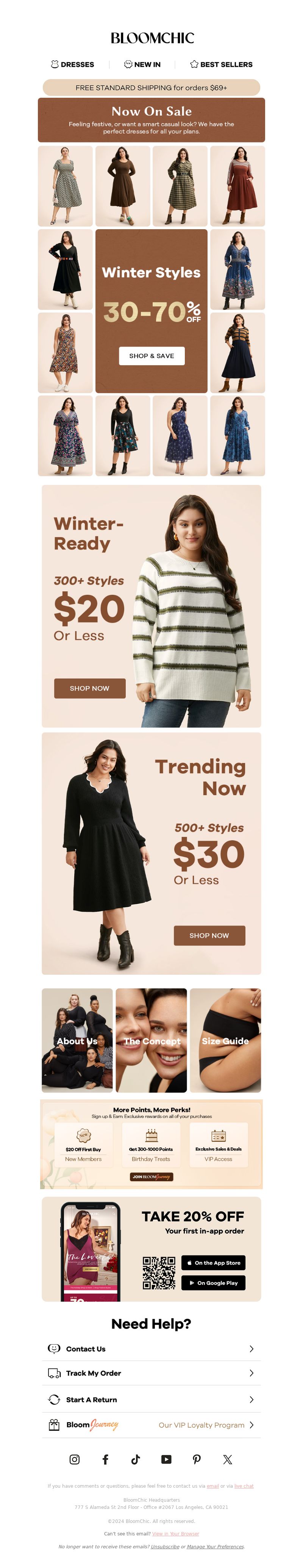The width and height of the screenshot is (303, 1568).
Task: Click the BloomChic logo at top
Action: (x=152, y=38)
